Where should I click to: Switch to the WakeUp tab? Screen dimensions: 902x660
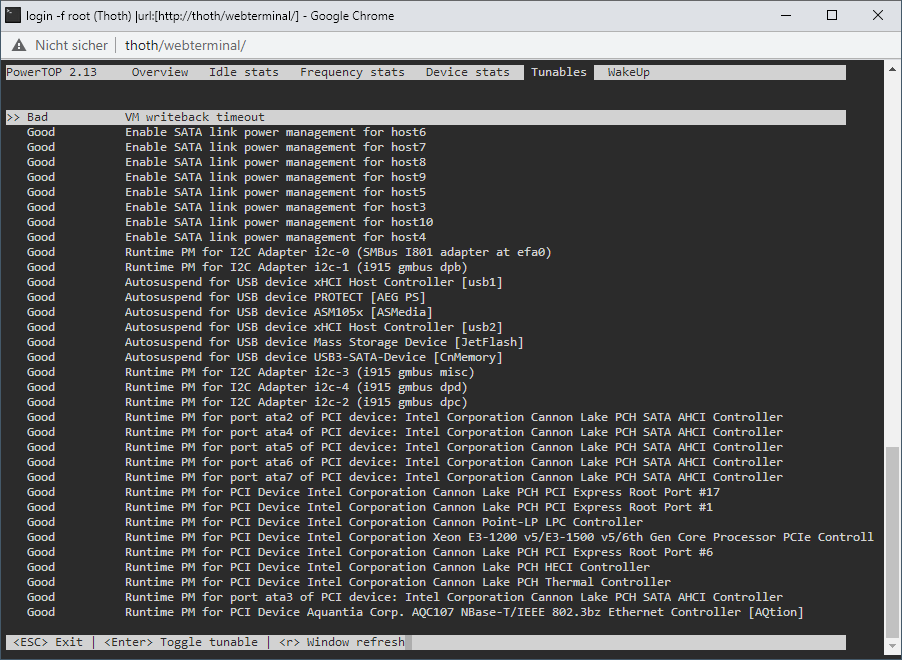click(x=628, y=72)
